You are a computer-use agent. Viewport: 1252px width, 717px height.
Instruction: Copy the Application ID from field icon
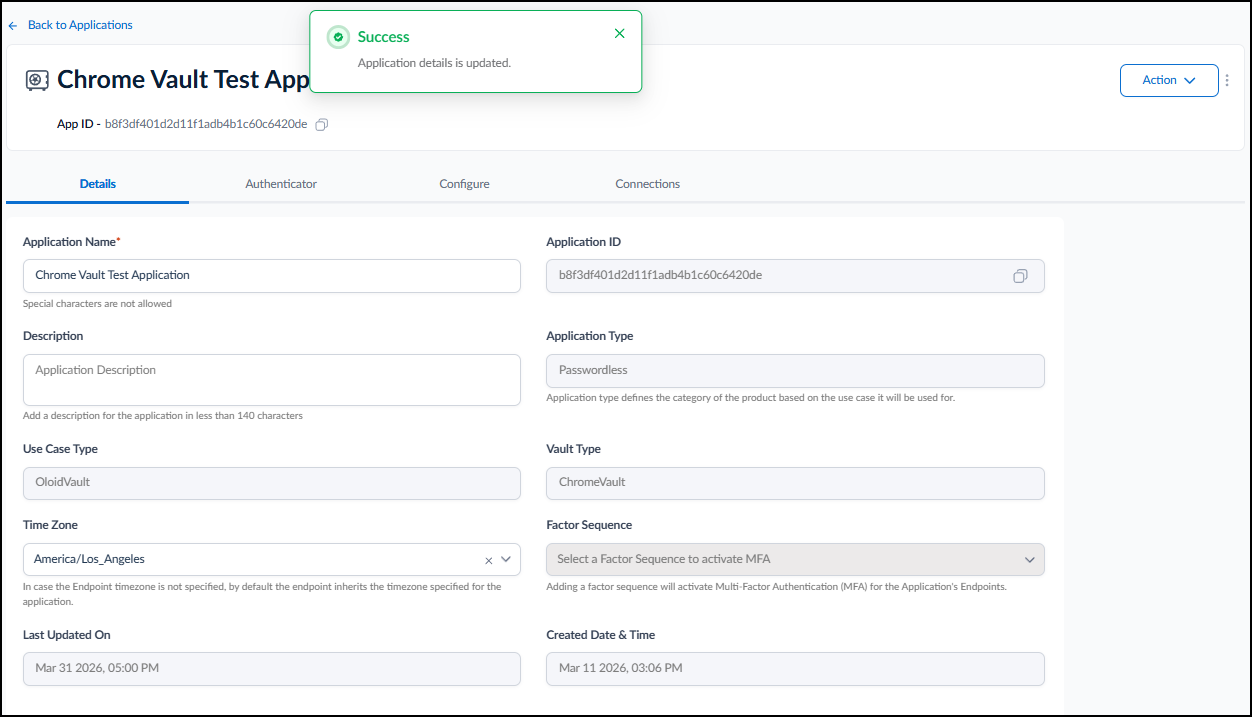coord(1020,276)
